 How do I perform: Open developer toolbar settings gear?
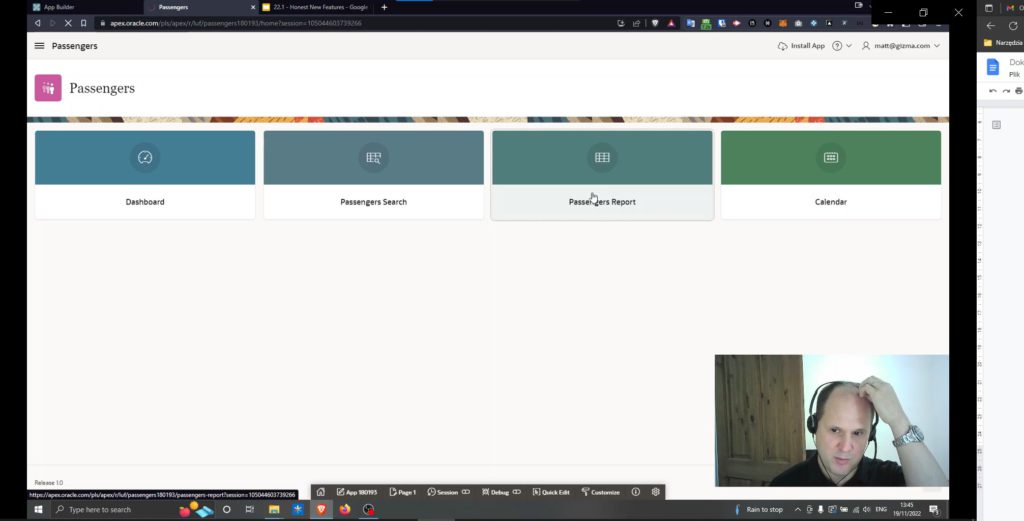[x=656, y=492]
